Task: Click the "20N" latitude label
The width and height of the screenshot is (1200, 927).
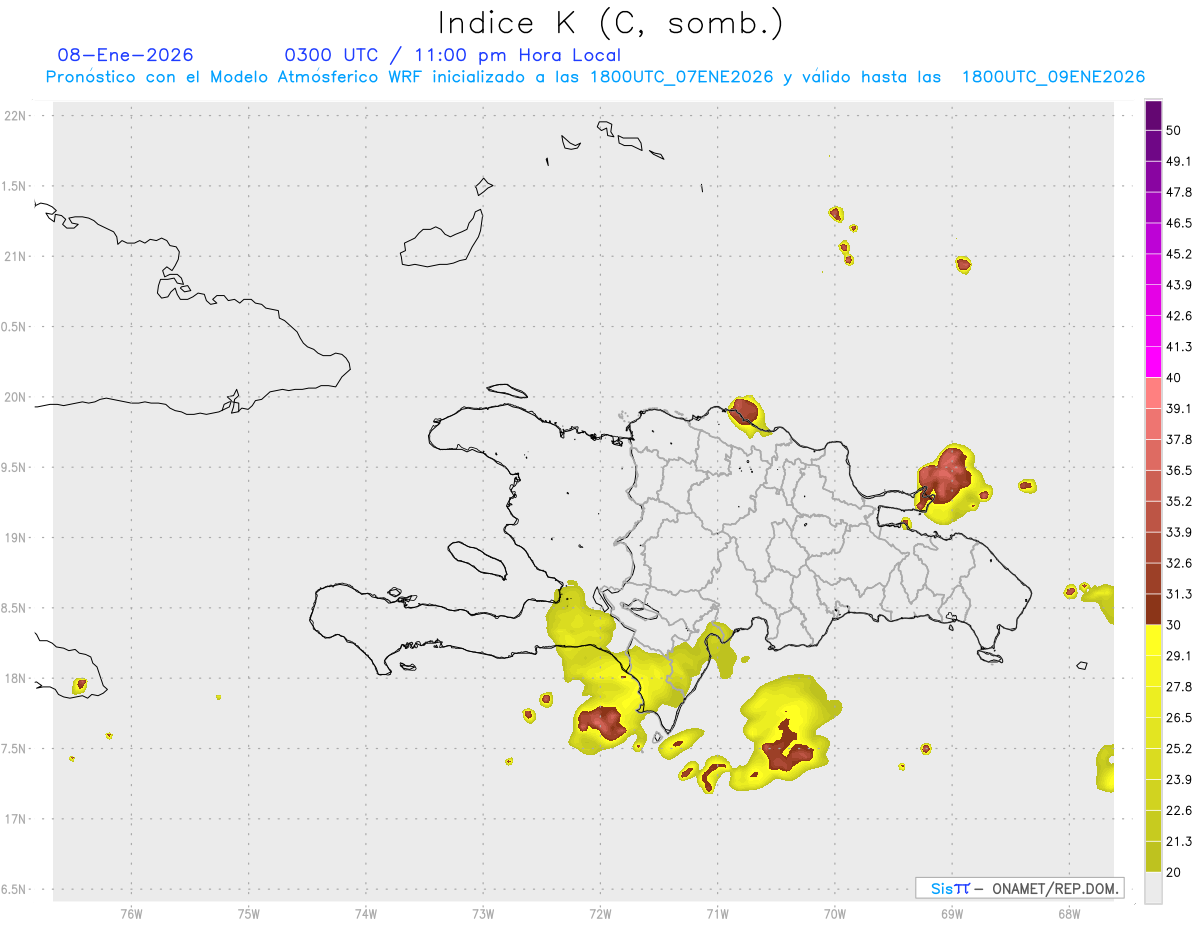Action: pyautogui.click(x=16, y=397)
